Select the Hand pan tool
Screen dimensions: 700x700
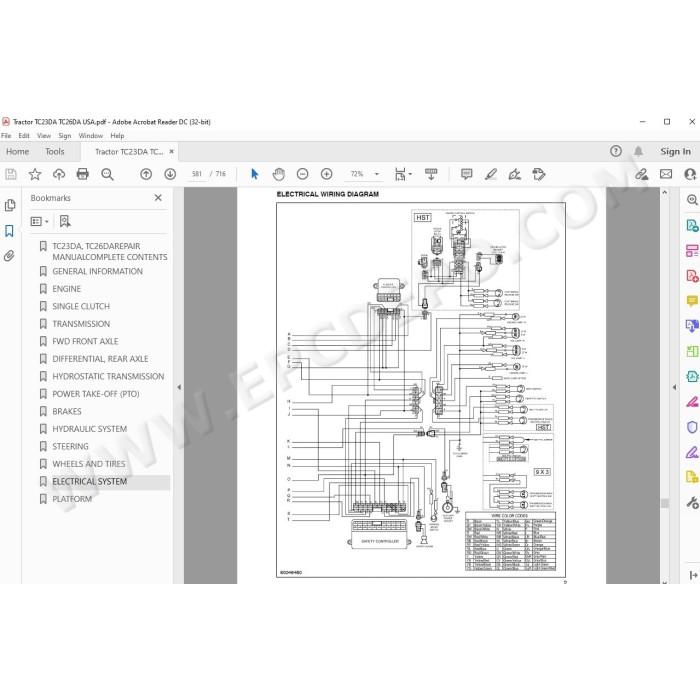pos(279,174)
